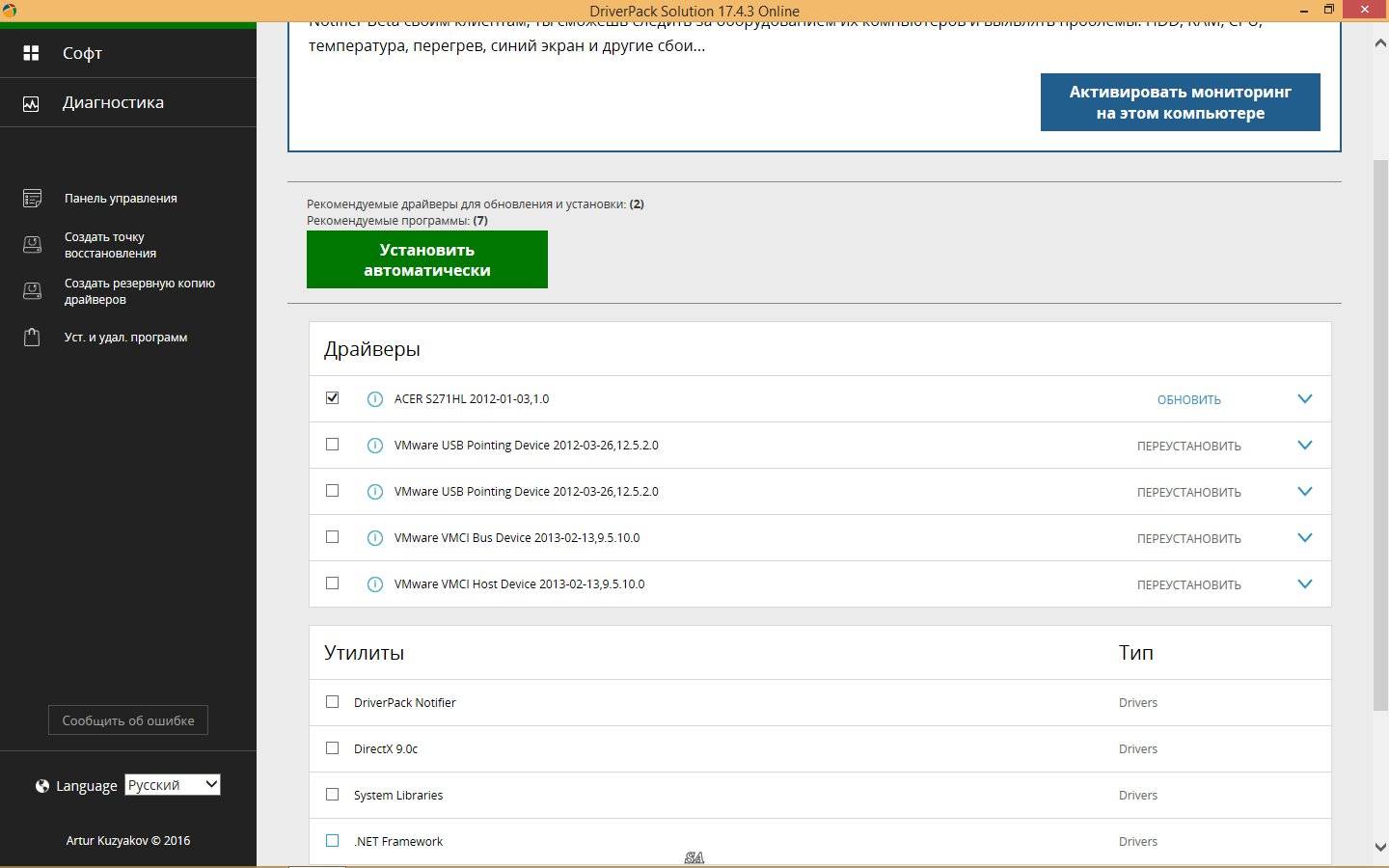Open Панель управления link
The image size is (1389, 868).
coord(121,199)
